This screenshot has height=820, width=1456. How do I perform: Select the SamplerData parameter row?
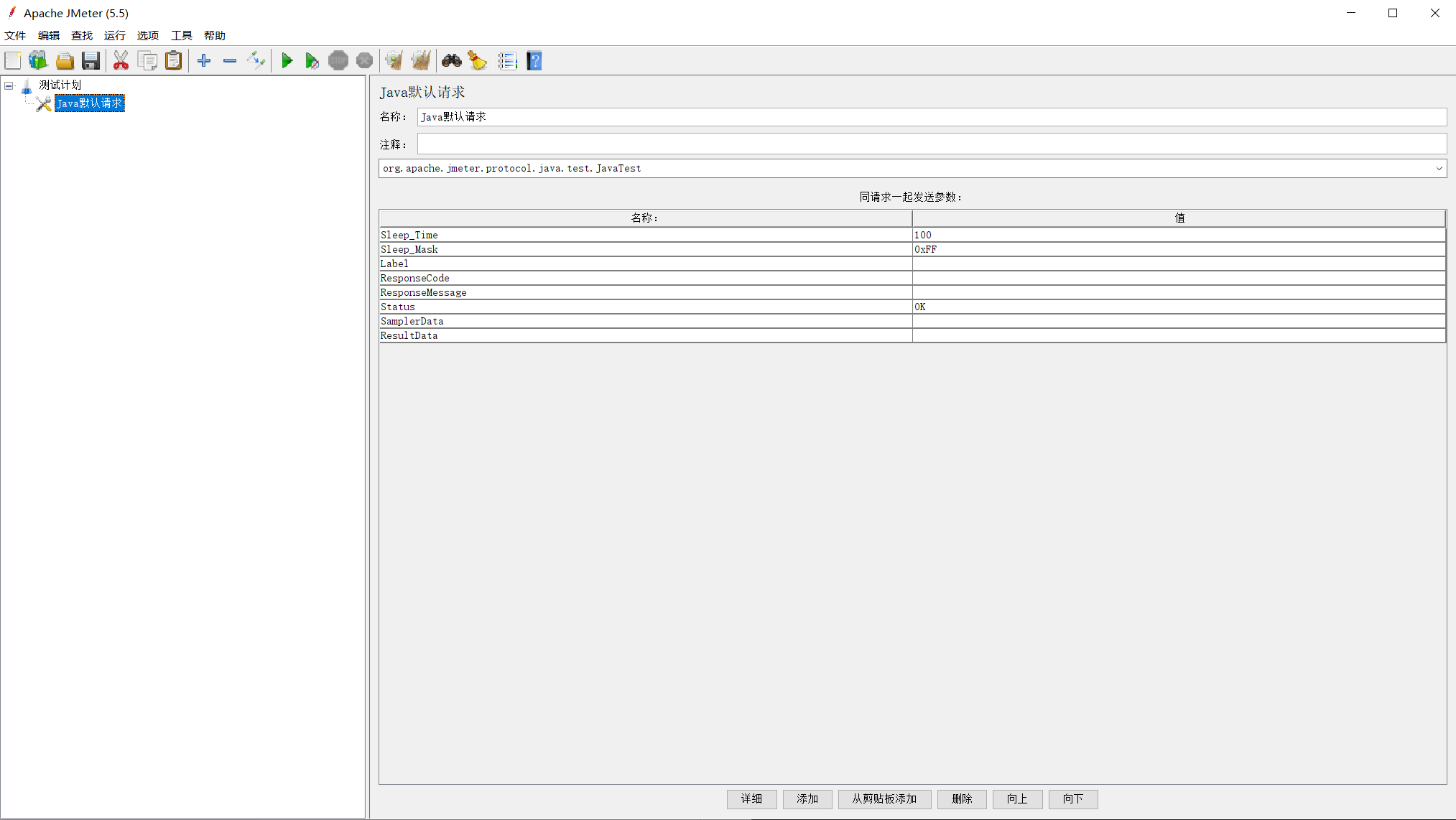912,321
